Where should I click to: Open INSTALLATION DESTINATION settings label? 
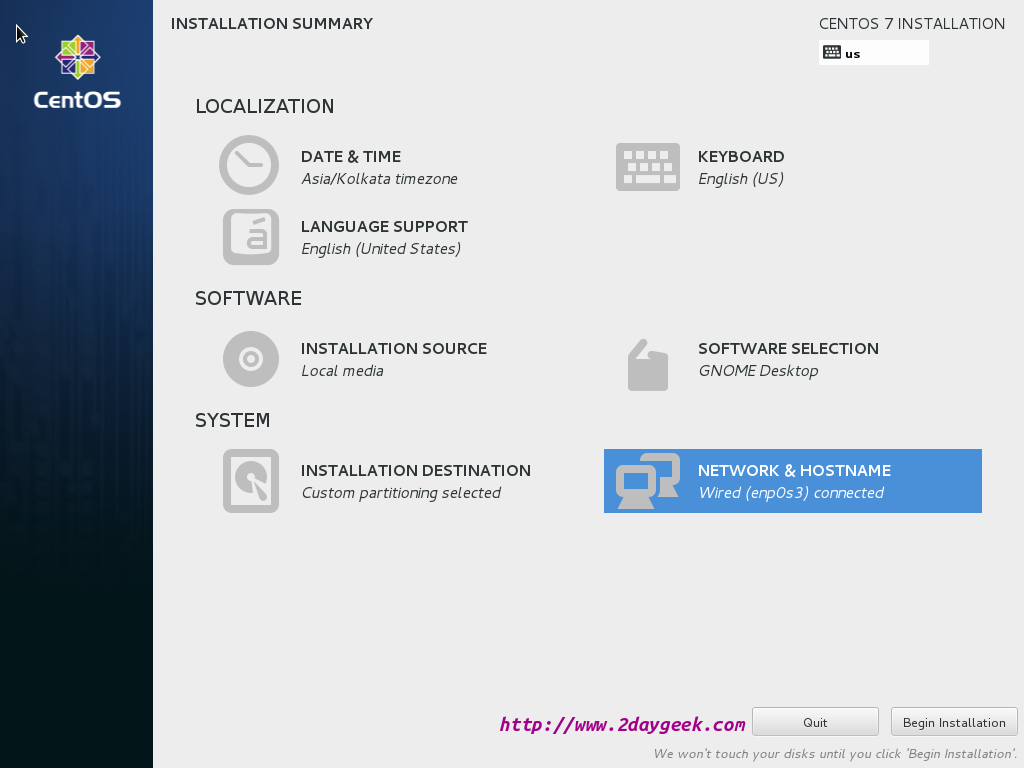click(416, 471)
